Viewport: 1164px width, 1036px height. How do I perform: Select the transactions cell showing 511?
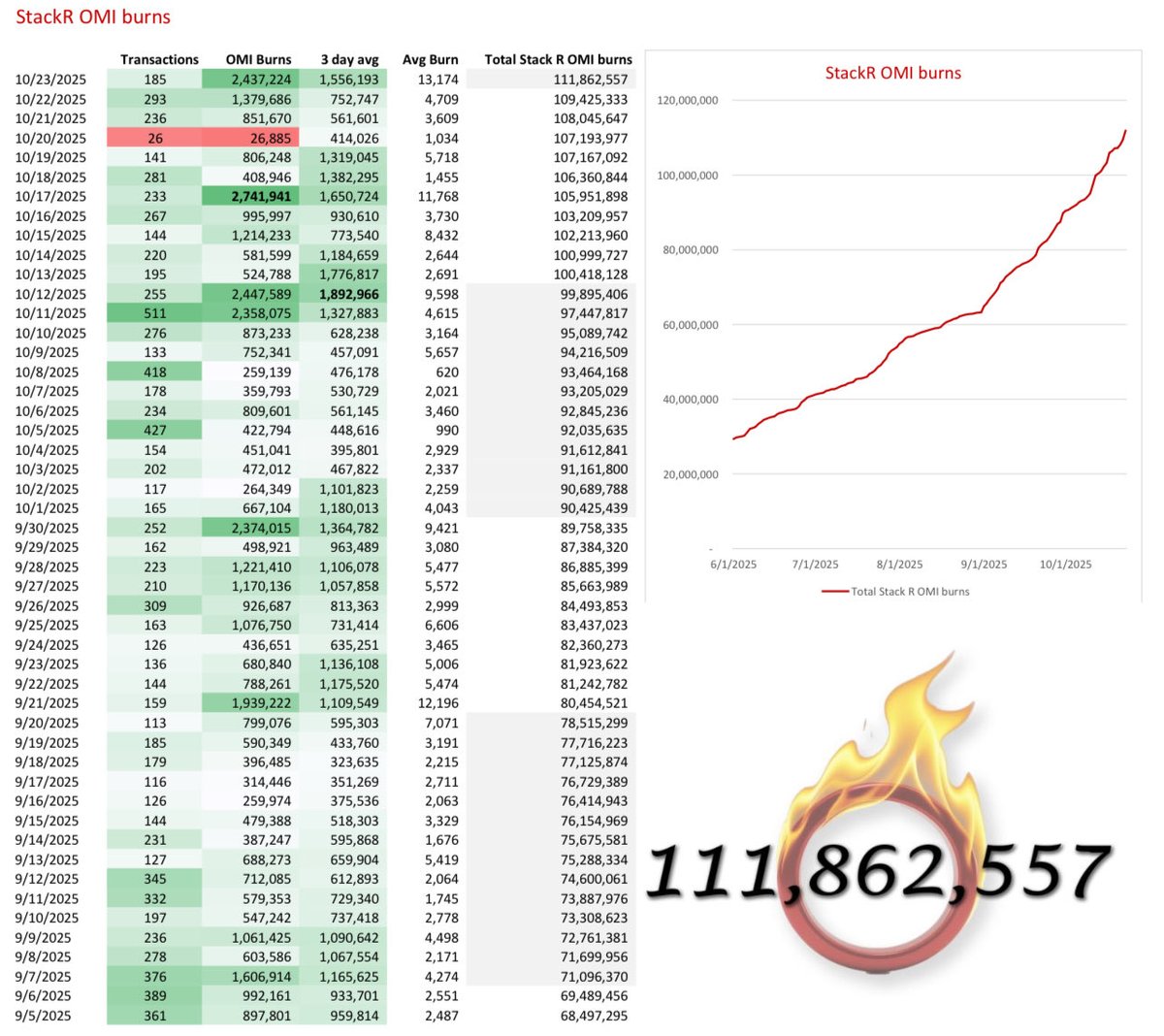click(x=155, y=313)
